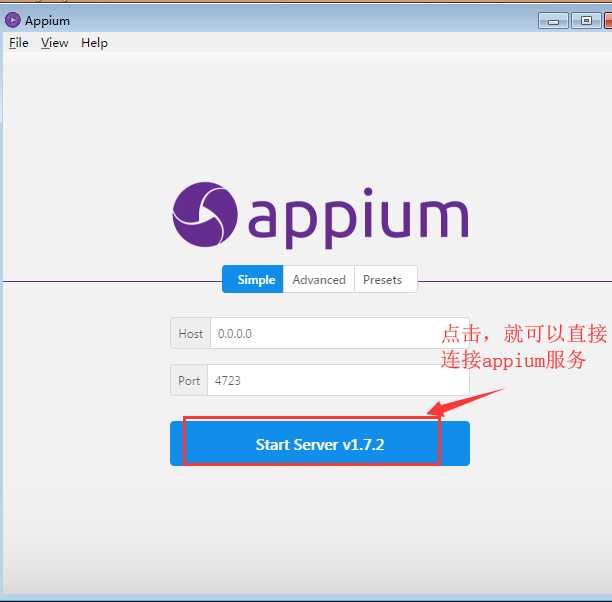
Task: Click the Port input field
Action: pyautogui.click(x=338, y=380)
